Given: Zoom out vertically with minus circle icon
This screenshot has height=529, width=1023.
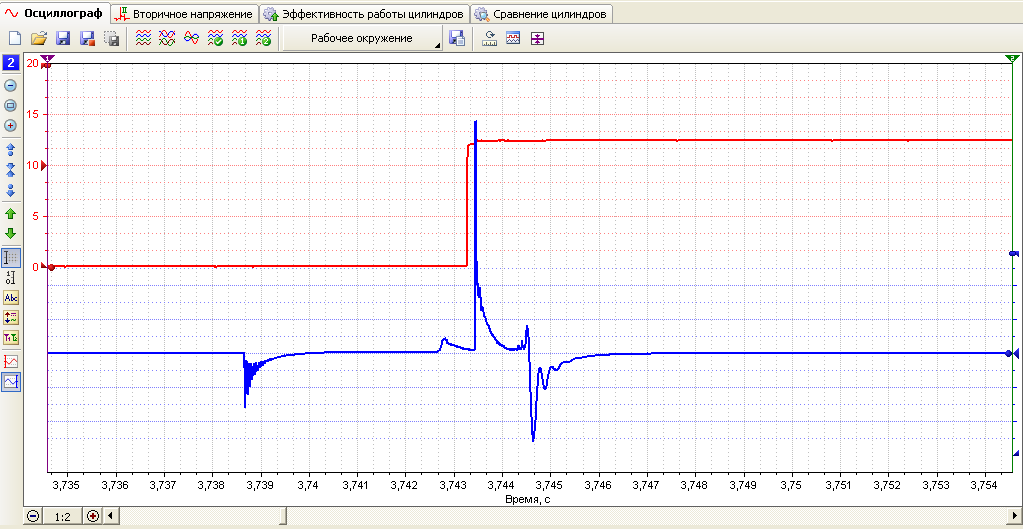Looking at the screenshot, I should coord(10,85).
